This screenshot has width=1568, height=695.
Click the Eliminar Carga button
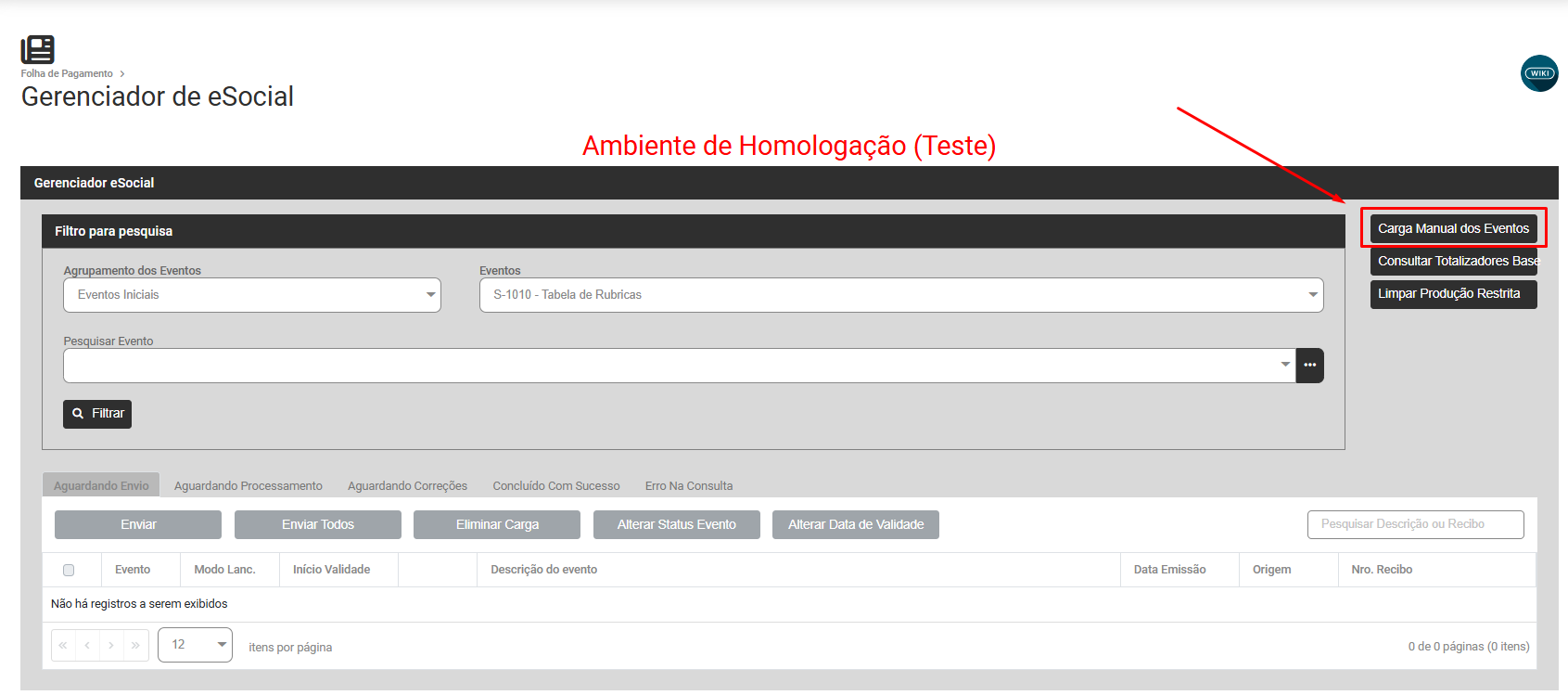497,524
